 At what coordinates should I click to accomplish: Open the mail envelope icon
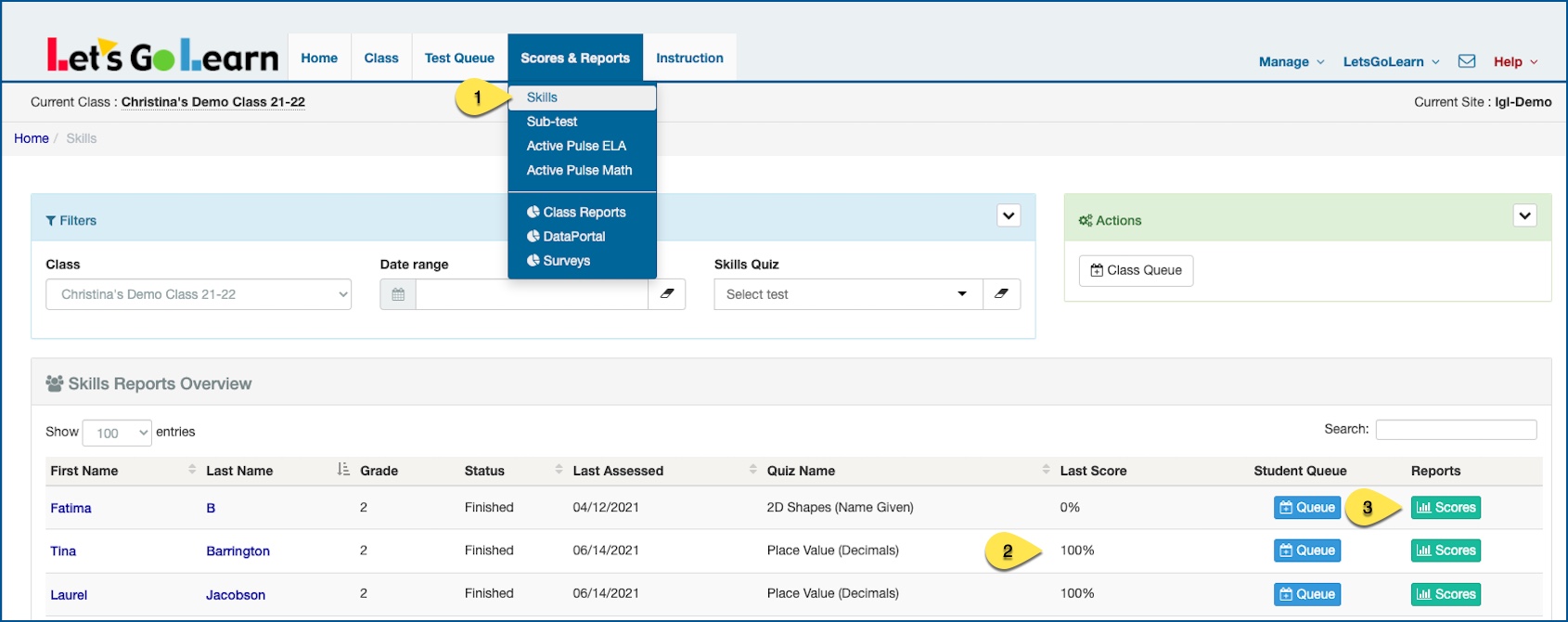[1467, 61]
